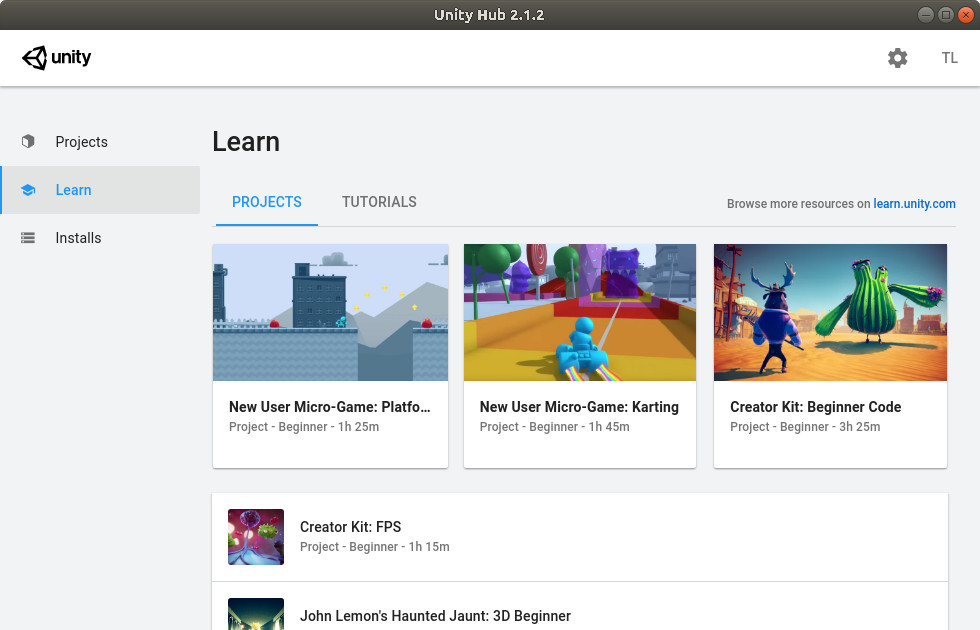Click the Karting Micro-Game thumbnail image
Screen dimensions: 980x630
[x=580, y=312]
